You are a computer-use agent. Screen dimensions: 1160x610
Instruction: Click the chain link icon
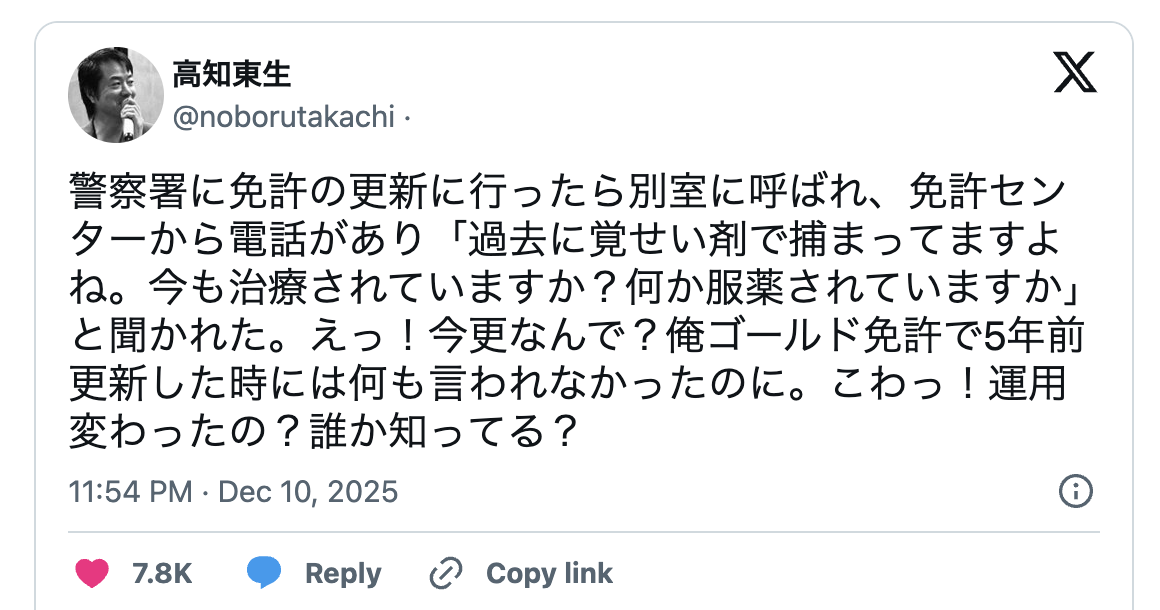tap(445, 573)
